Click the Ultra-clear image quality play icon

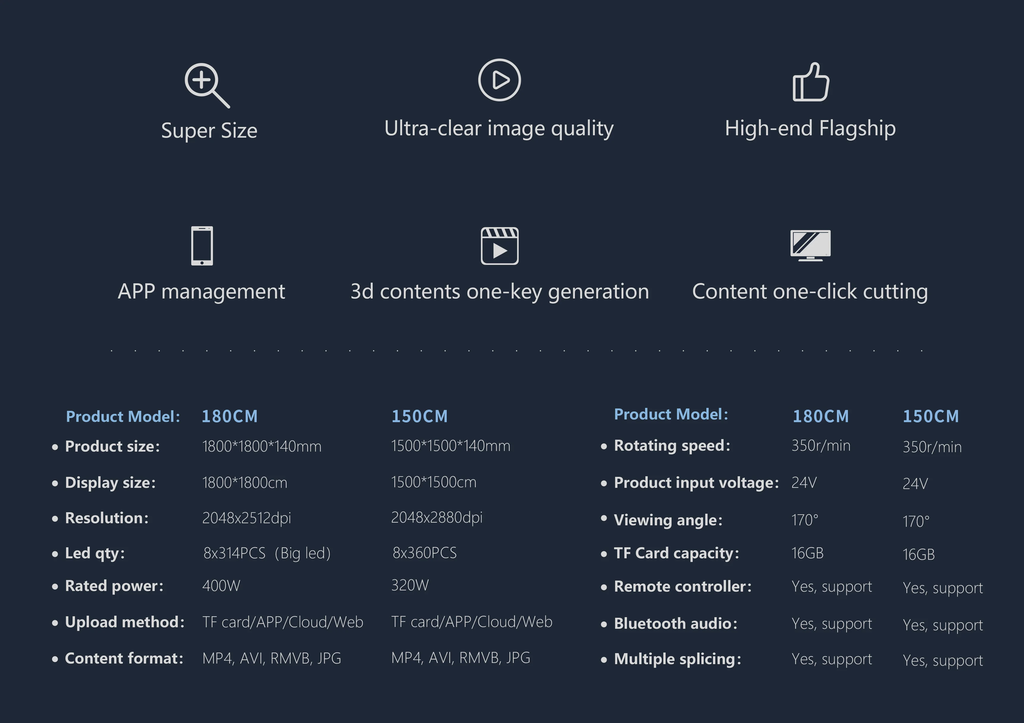[499, 80]
